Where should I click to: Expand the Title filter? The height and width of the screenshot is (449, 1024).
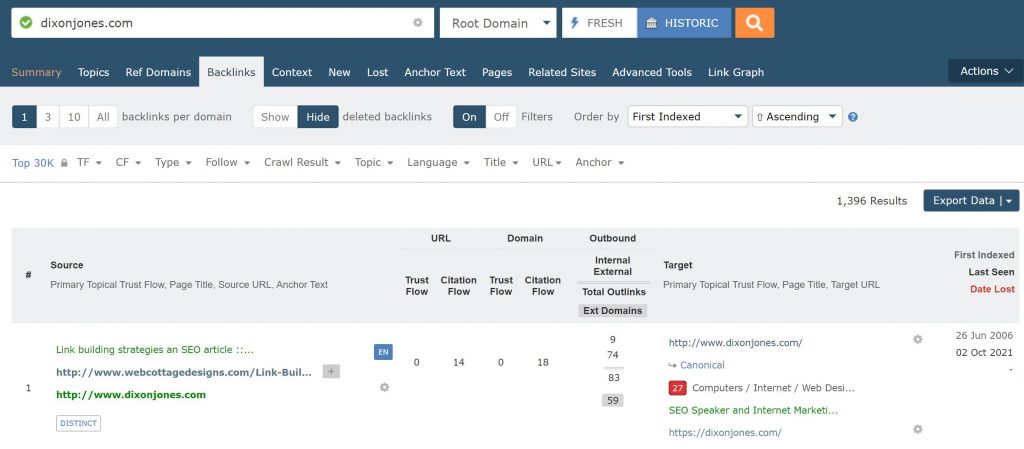501,163
